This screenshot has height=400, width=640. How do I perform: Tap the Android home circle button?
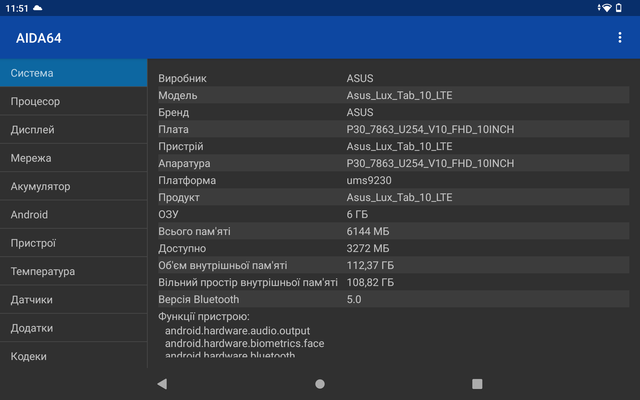[320, 384]
